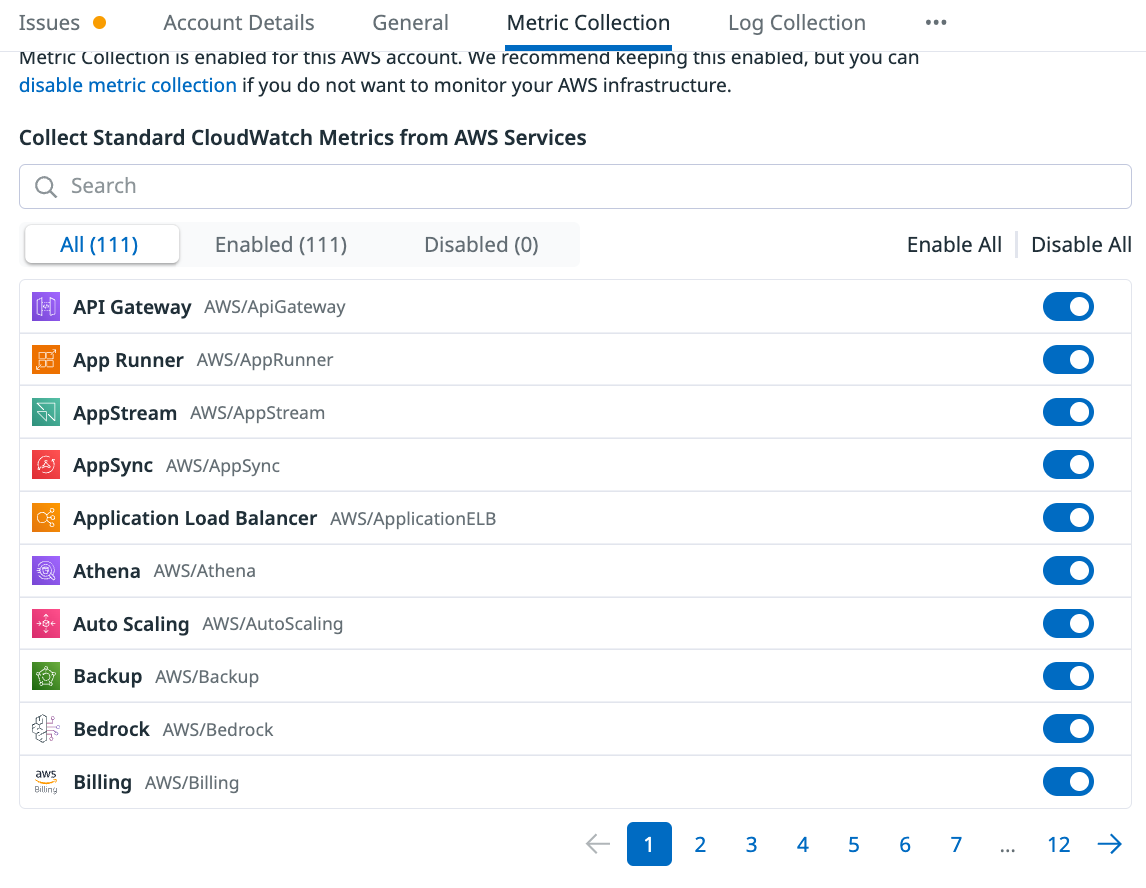1146x888 pixels.
Task: Click the AWS/AppStream namespace text
Action: [x=257, y=413]
